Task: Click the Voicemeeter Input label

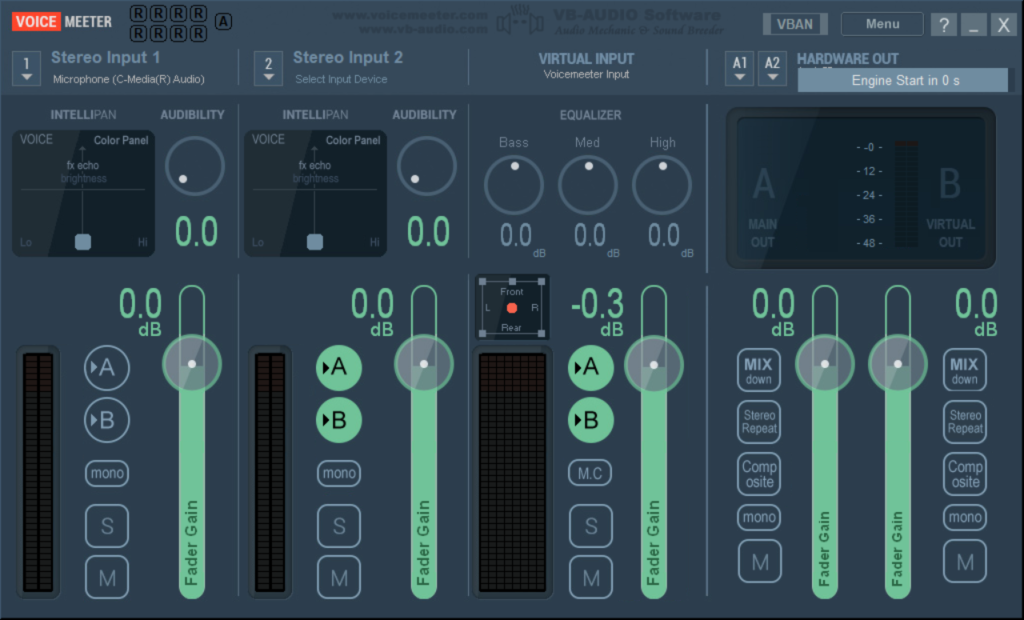Action: click(586, 74)
